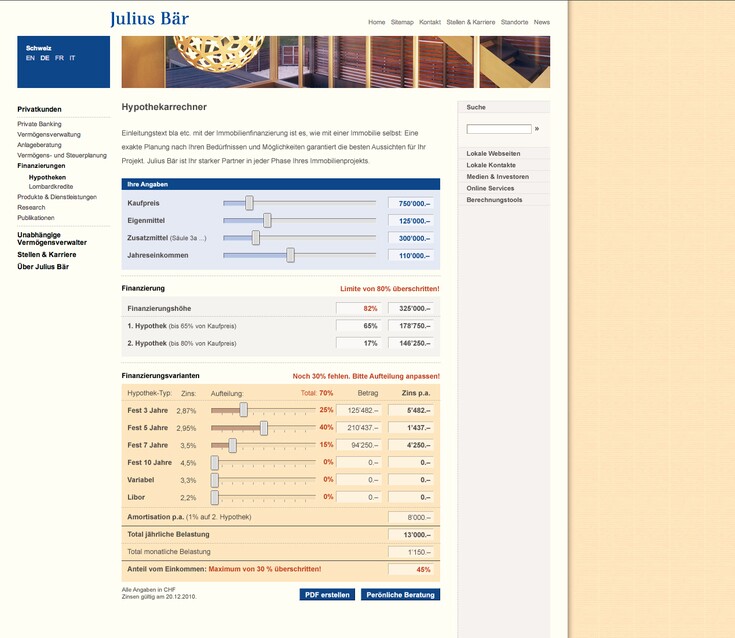Select Finanzierungen in the sidebar
Viewport: 735px width, 638px height.
point(41,166)
